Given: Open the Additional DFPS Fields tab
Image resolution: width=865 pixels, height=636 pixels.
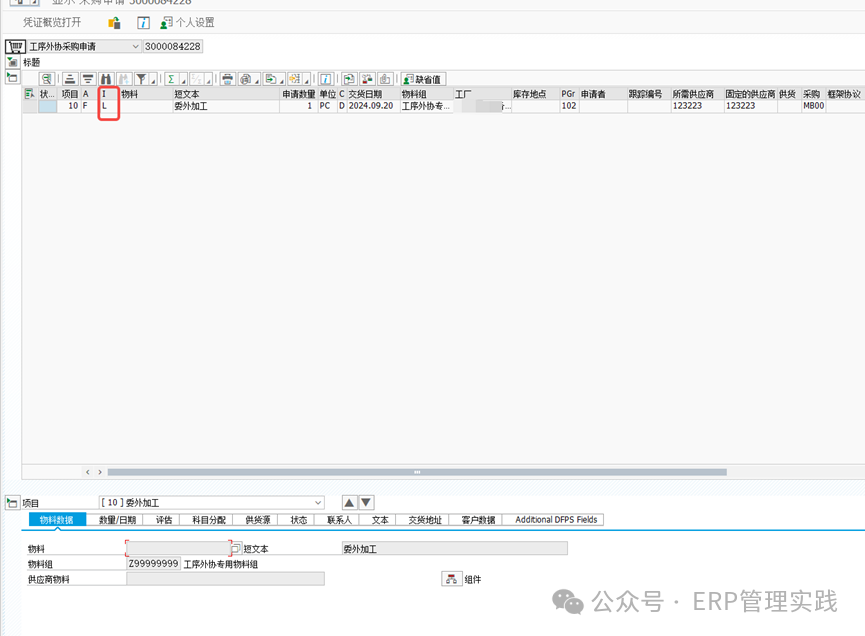Looking at the screenshot, I should [555, 520].
